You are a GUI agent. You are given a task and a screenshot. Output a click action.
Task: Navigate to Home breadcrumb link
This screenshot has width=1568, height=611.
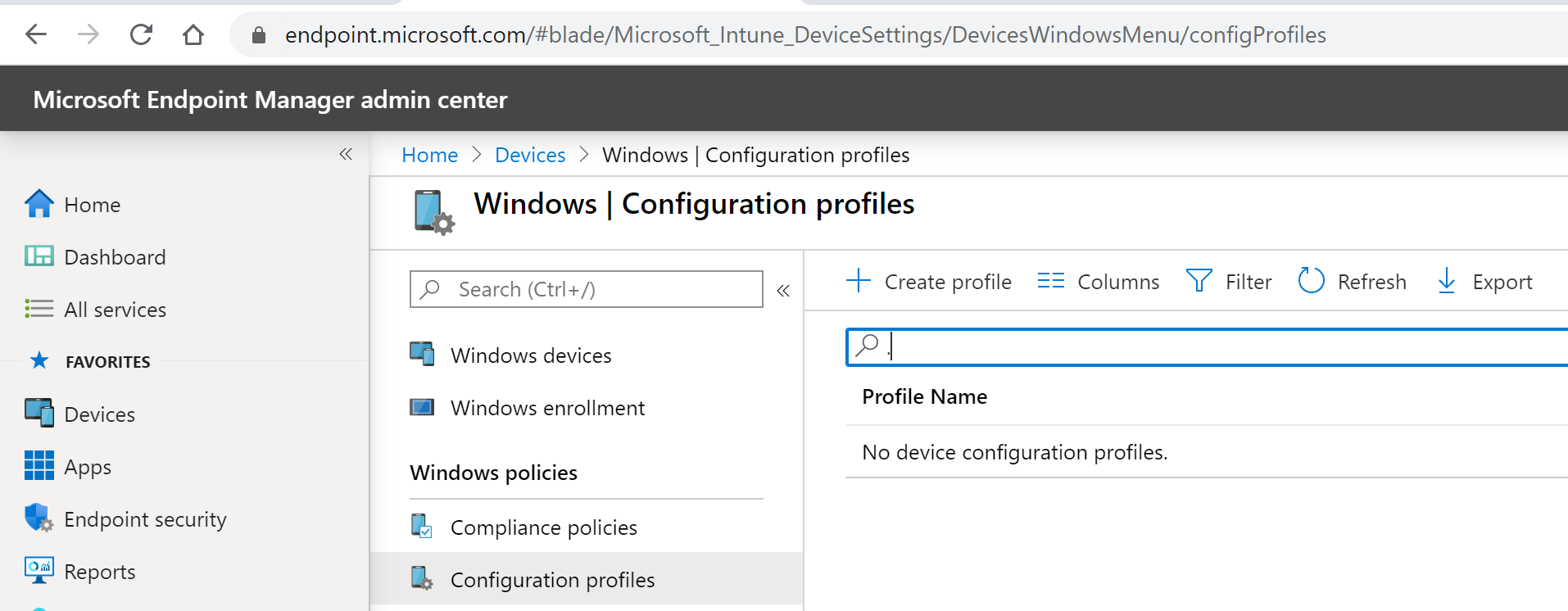coord(429,155)
